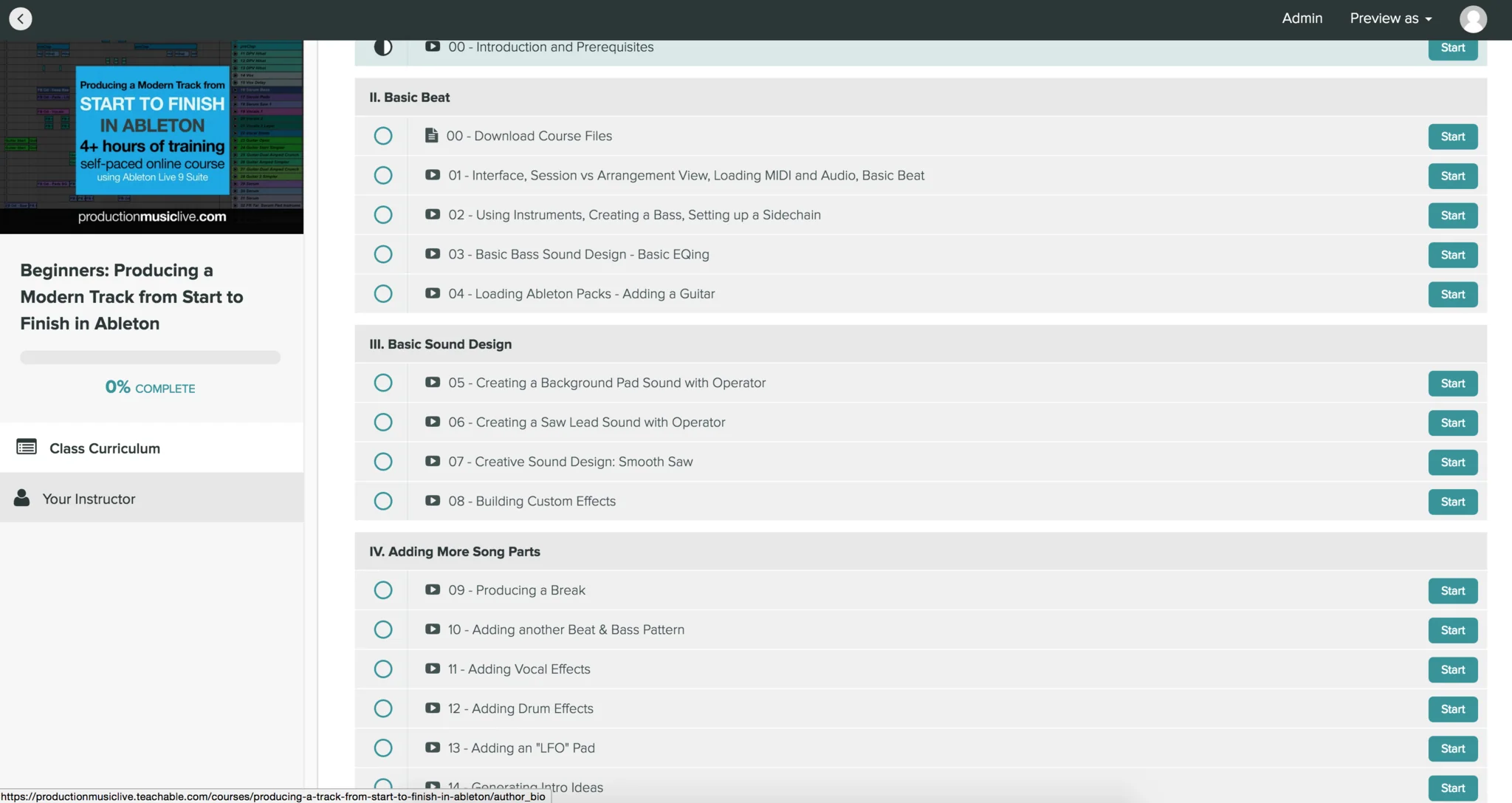Screen dimensions: 1512x803
Task: Click half-filled progress circle for Introduction lecture
Action: [x=382, y=47]
